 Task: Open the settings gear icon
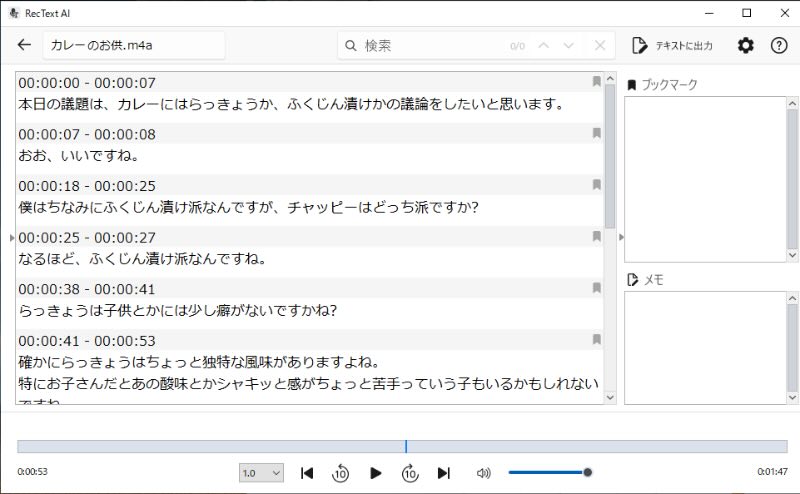[x=746, y=46]
